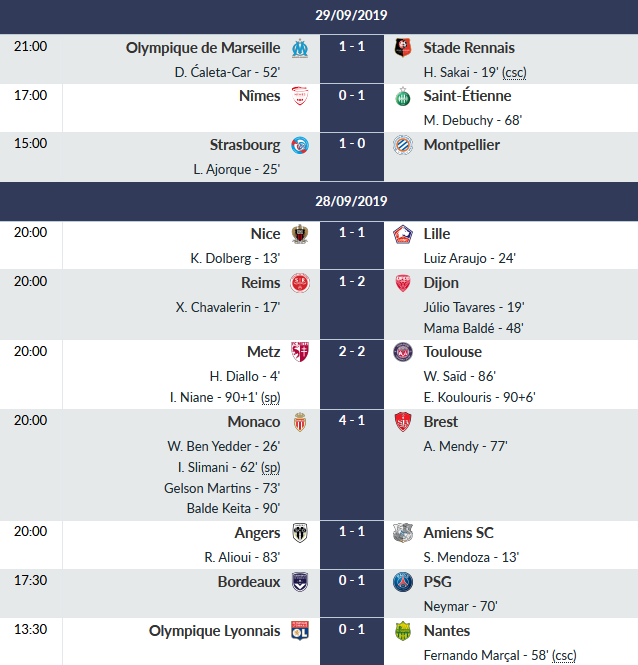Click the Strasbourg club badge

299,145
